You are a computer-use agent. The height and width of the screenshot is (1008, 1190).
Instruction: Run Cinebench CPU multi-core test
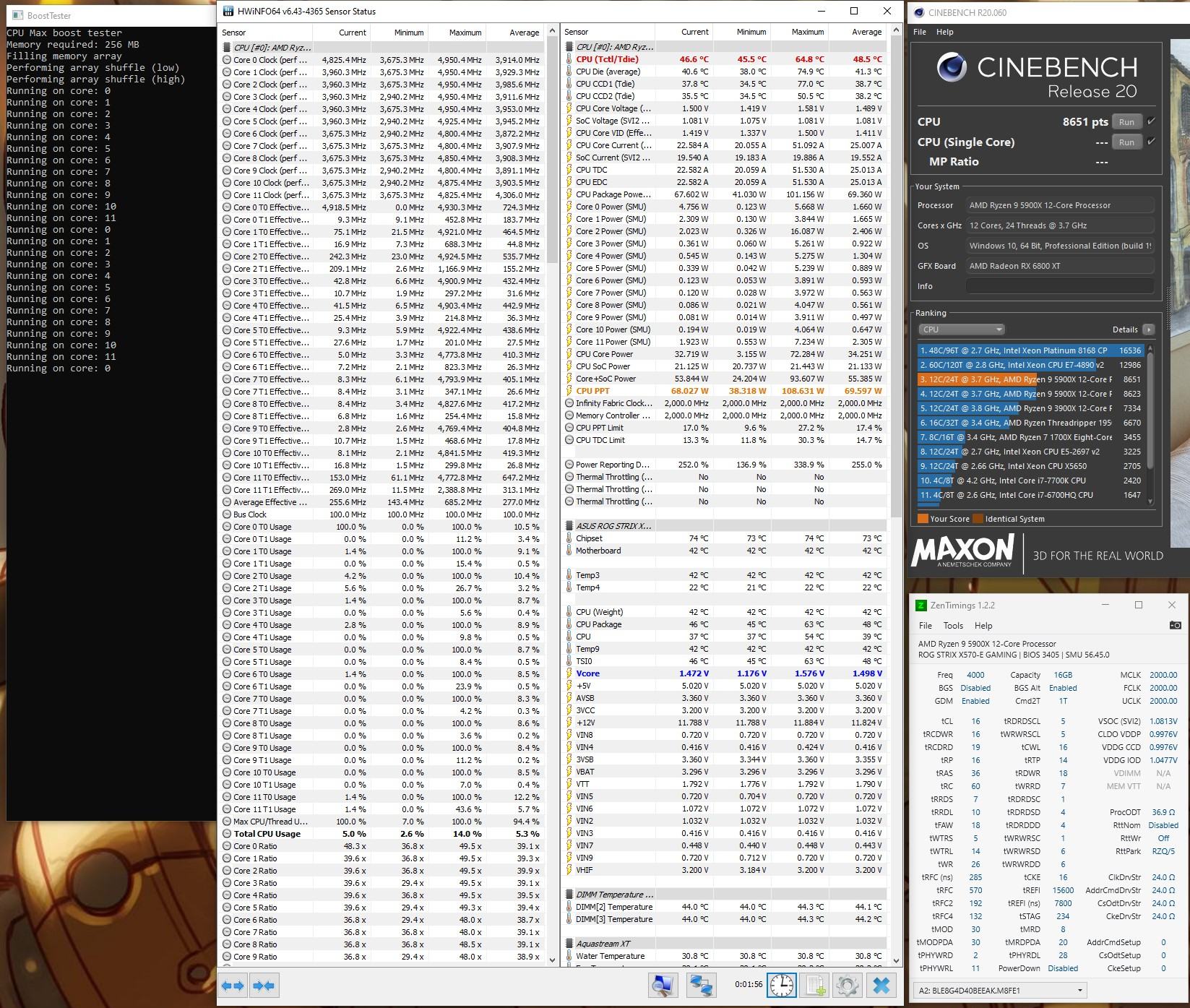point(1126,122)
